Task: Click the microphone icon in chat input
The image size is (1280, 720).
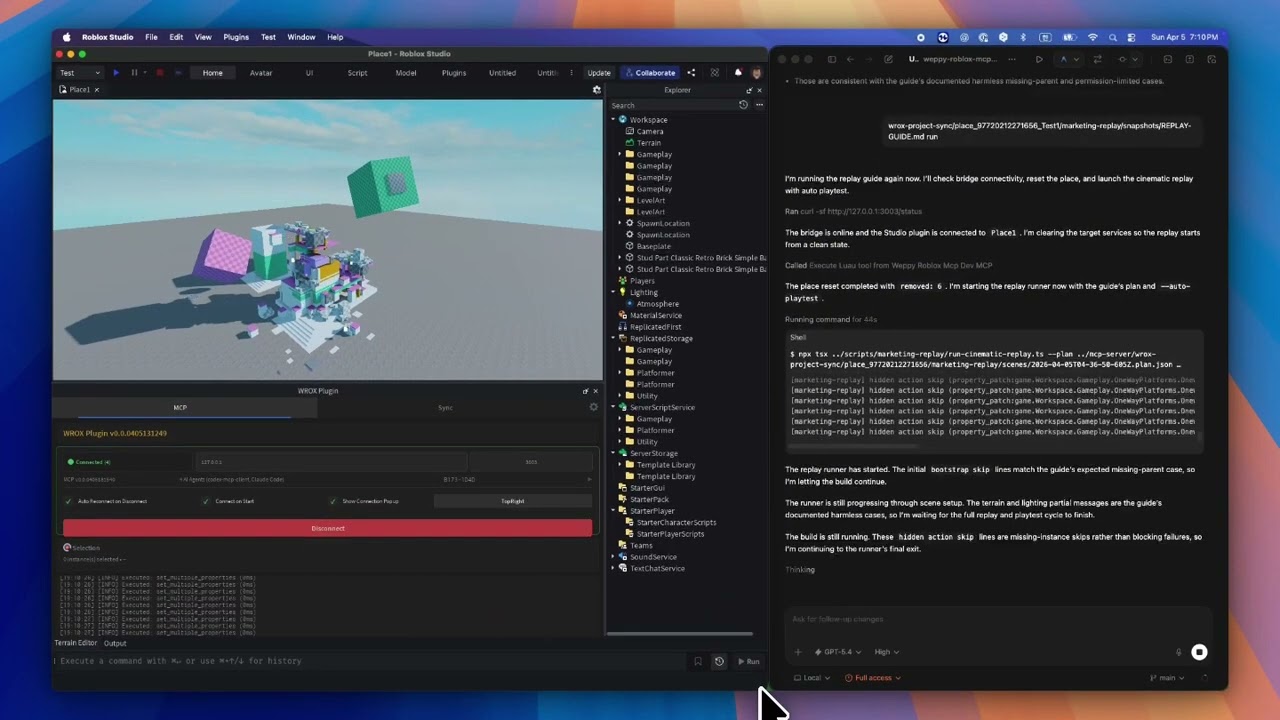Action: coord(1178,652)
